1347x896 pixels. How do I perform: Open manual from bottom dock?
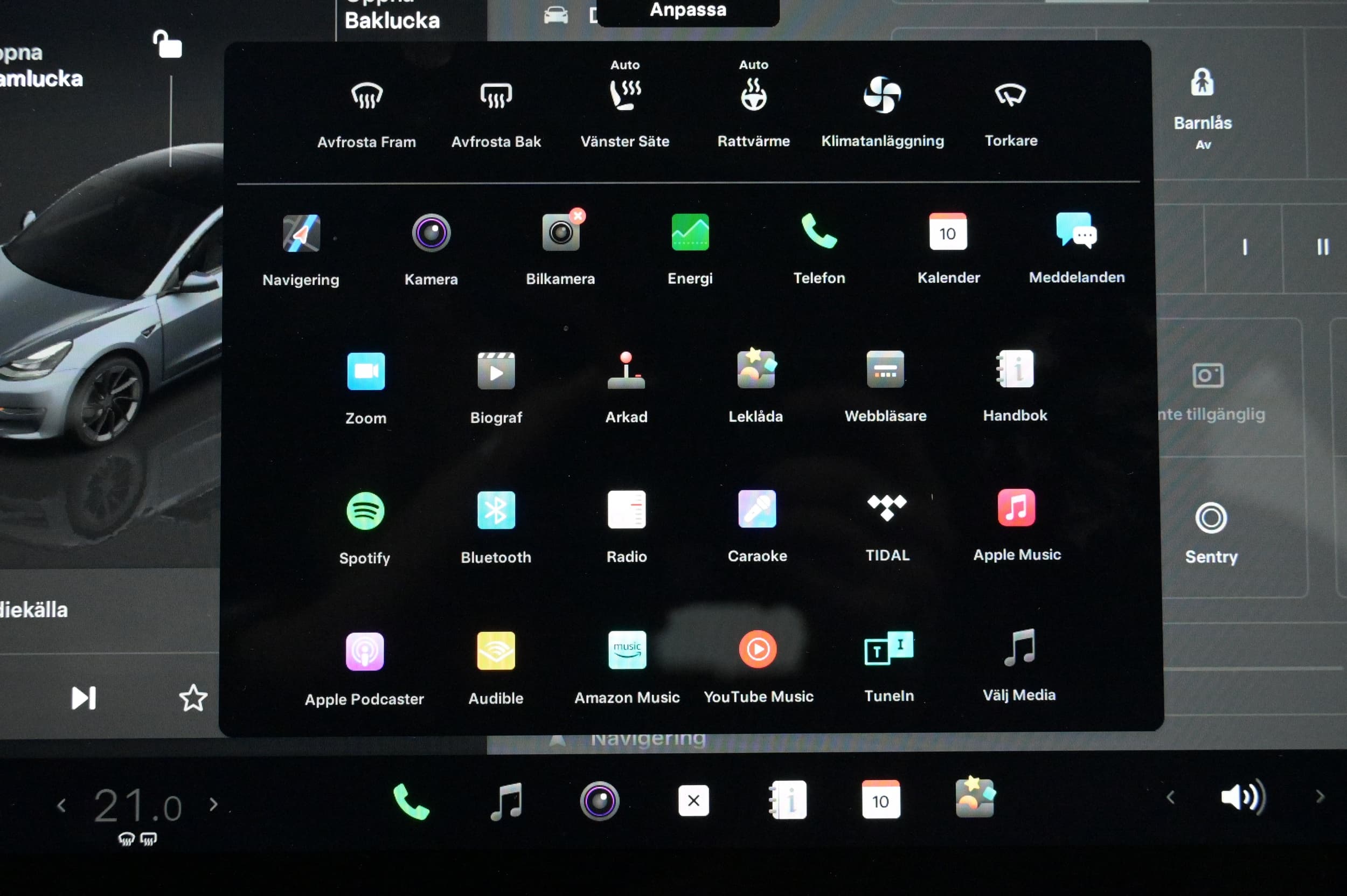point(788,800)
